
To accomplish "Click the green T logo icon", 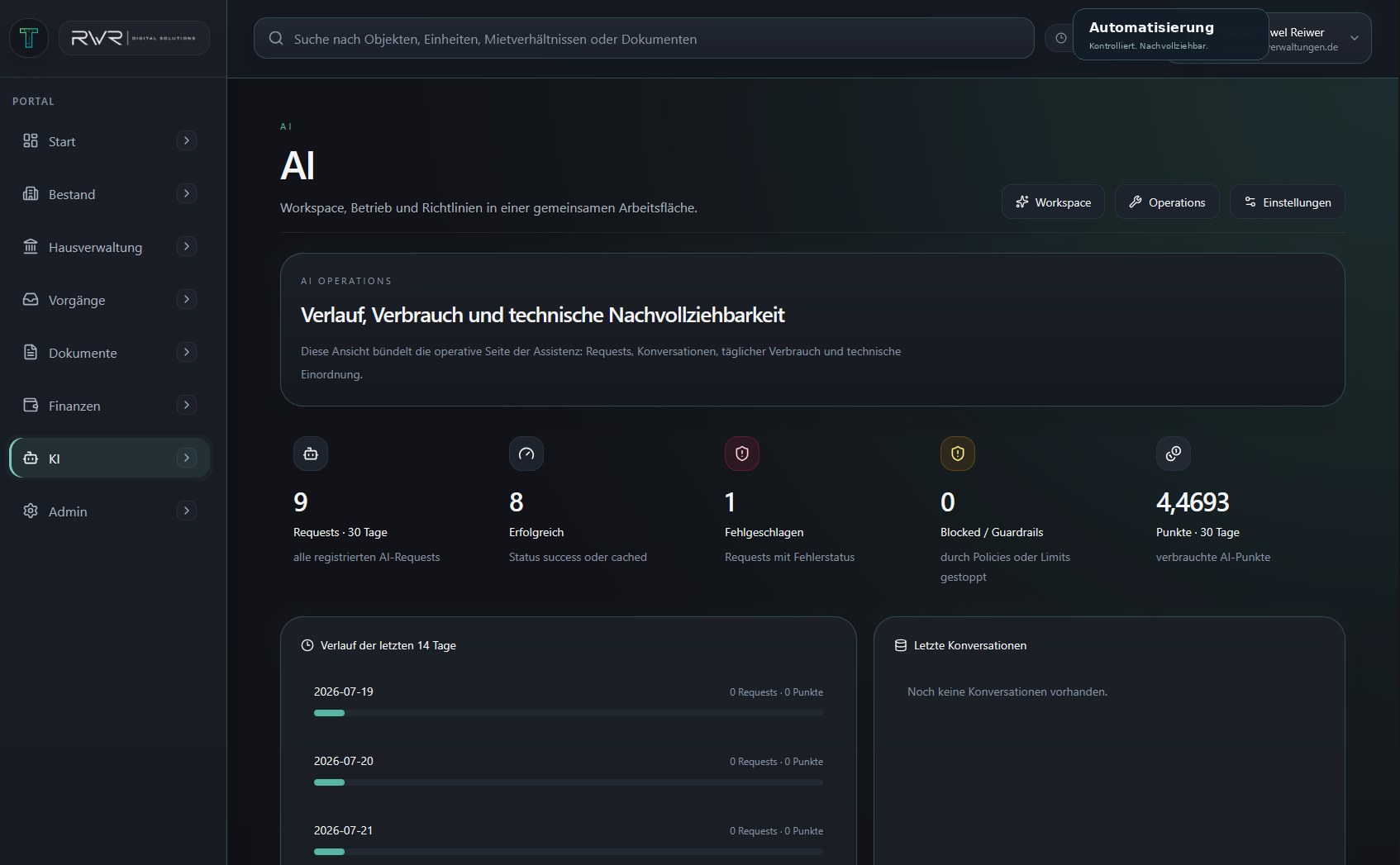I will 29,38.
